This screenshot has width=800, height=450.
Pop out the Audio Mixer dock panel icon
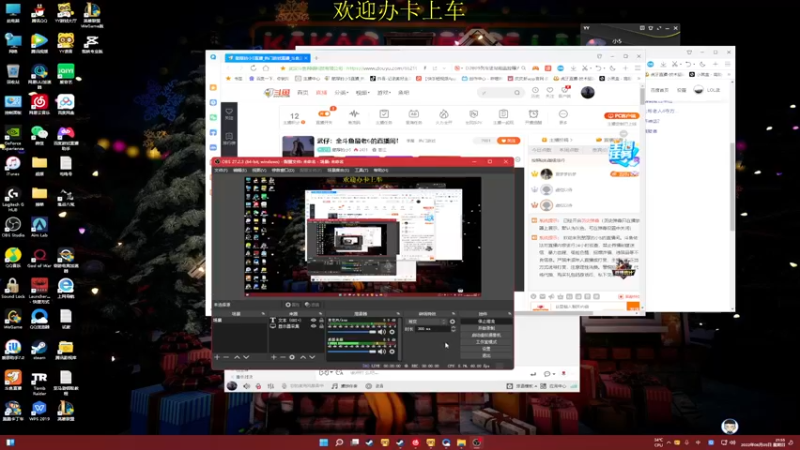point(398,313)
